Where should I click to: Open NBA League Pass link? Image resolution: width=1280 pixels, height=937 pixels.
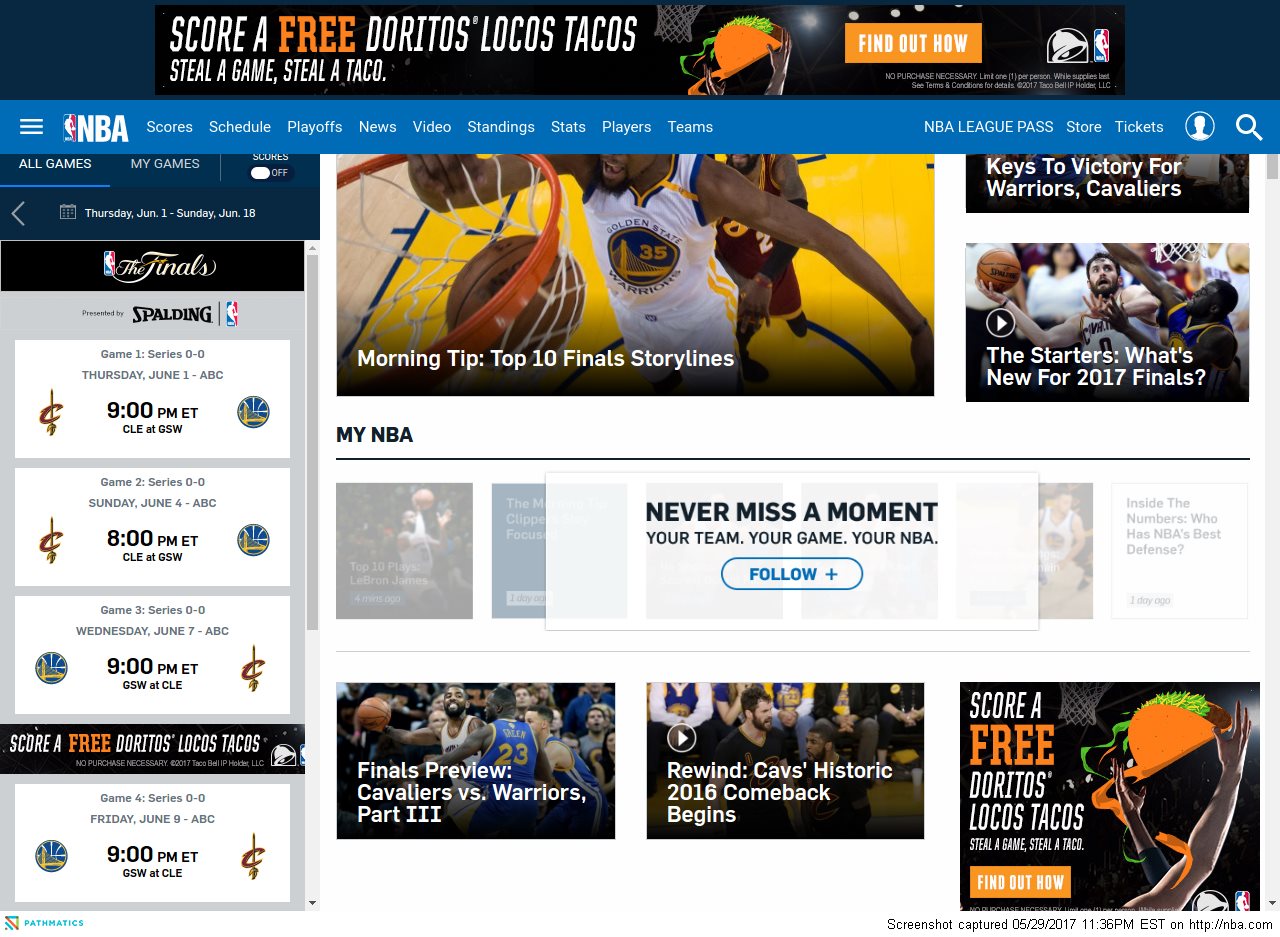[988, 127]
